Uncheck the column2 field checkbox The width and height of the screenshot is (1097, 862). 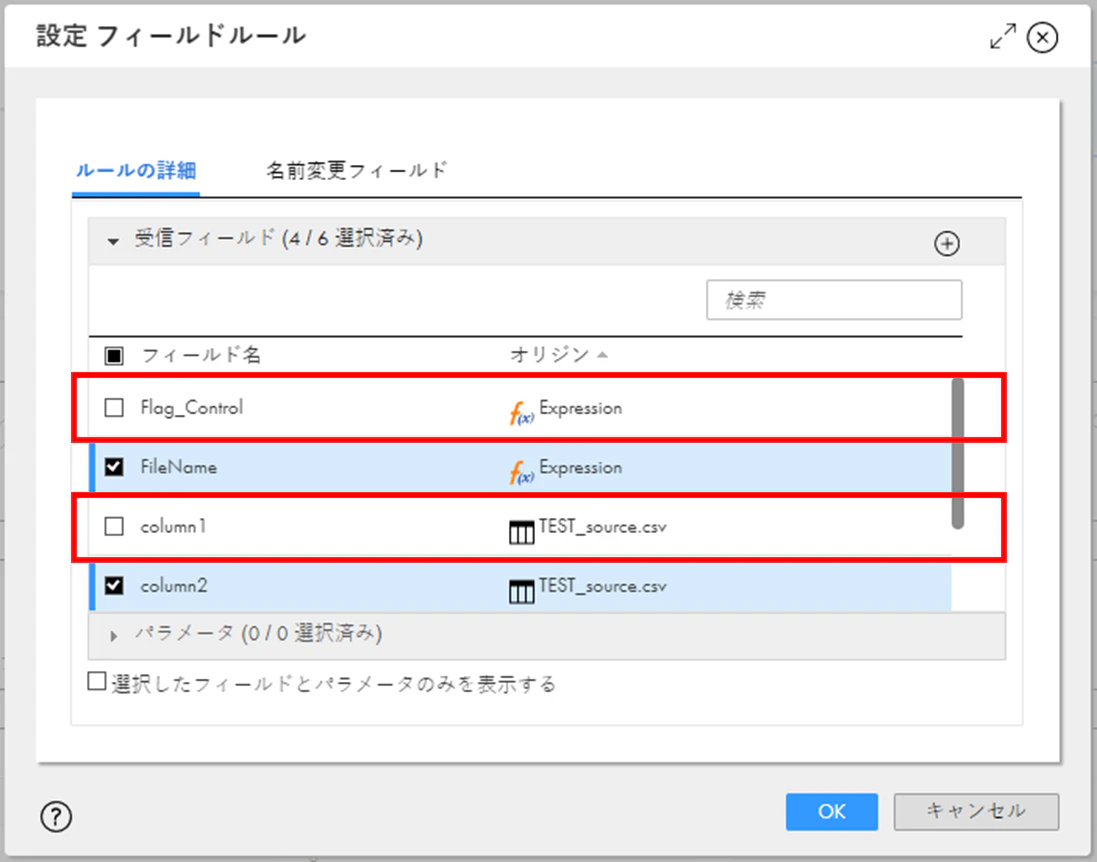114,586
